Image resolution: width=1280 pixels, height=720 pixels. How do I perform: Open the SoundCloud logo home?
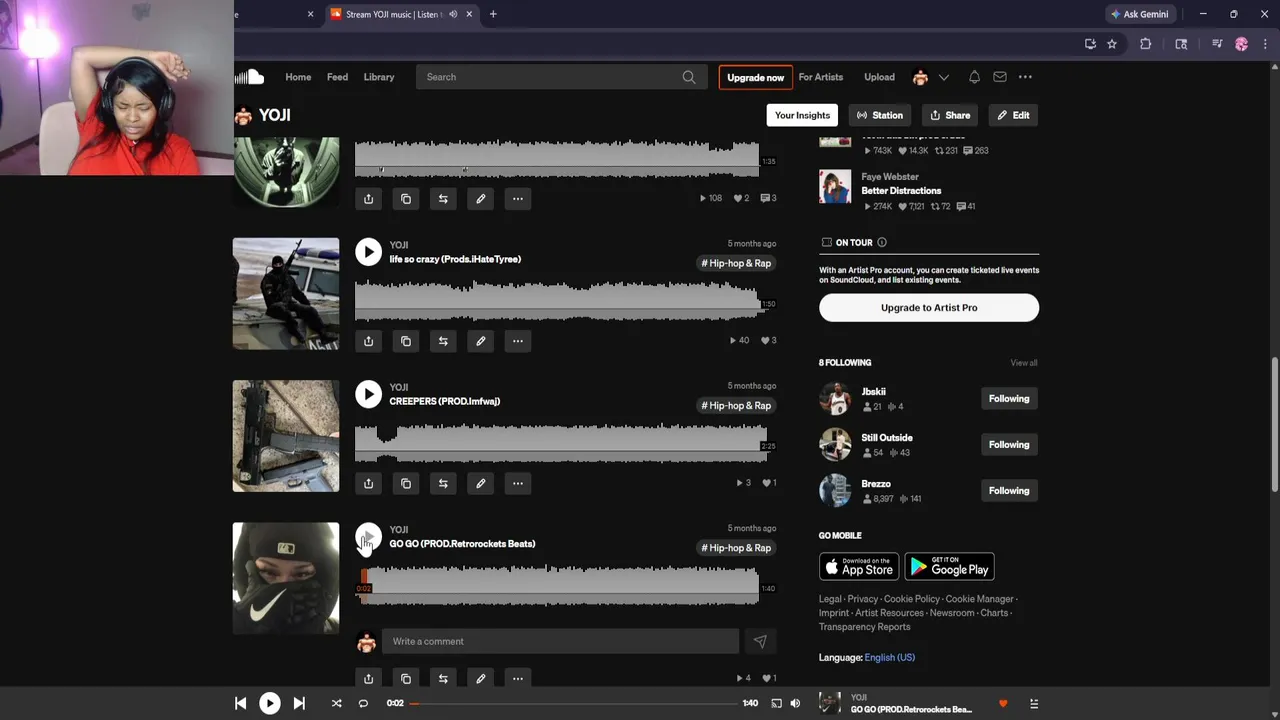(x=250, y=77)
